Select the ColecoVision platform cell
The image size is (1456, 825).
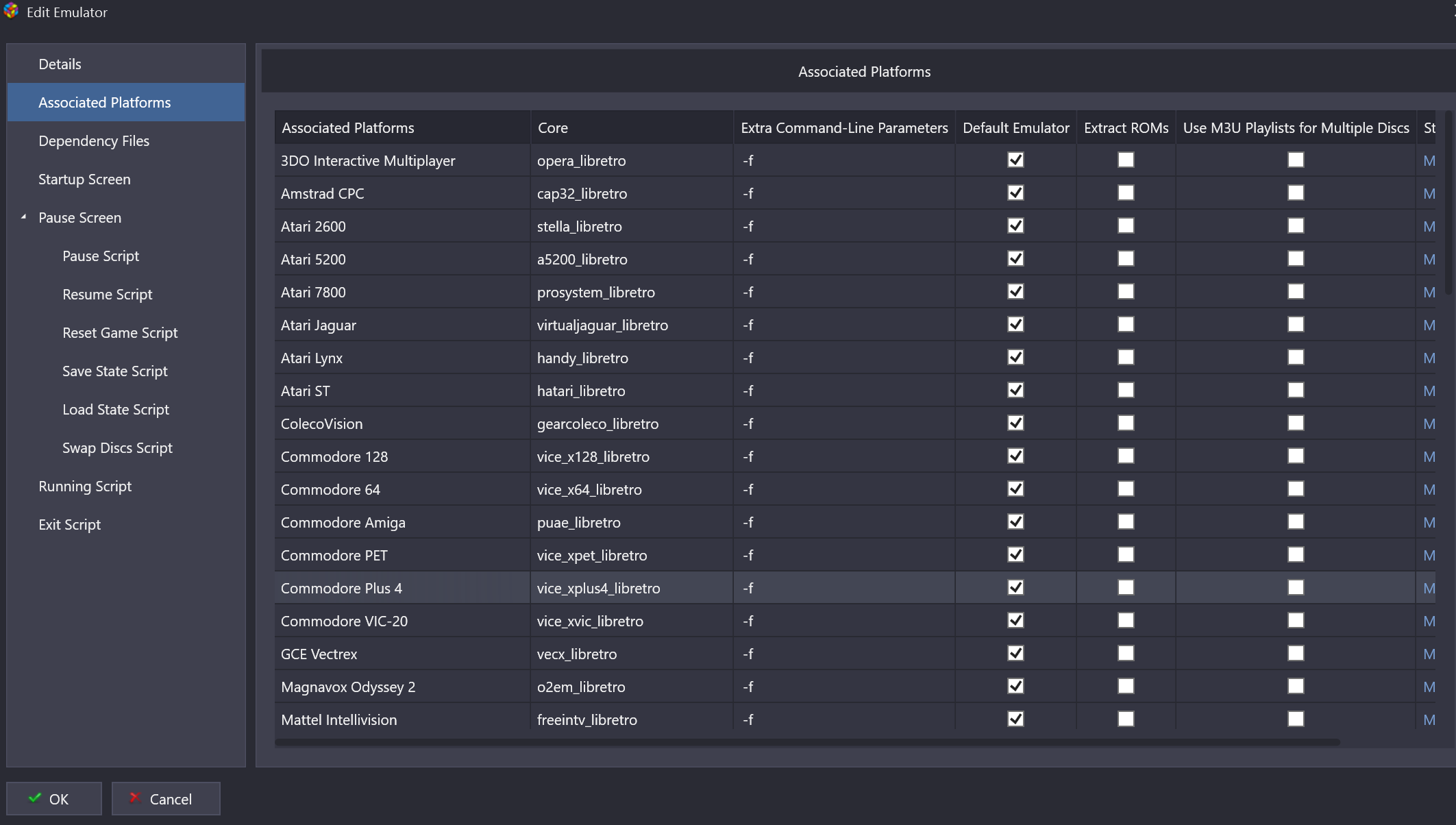403,423
